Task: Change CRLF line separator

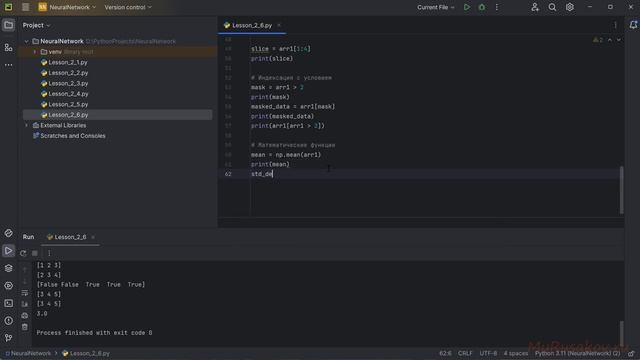Action: pos(465,353)
